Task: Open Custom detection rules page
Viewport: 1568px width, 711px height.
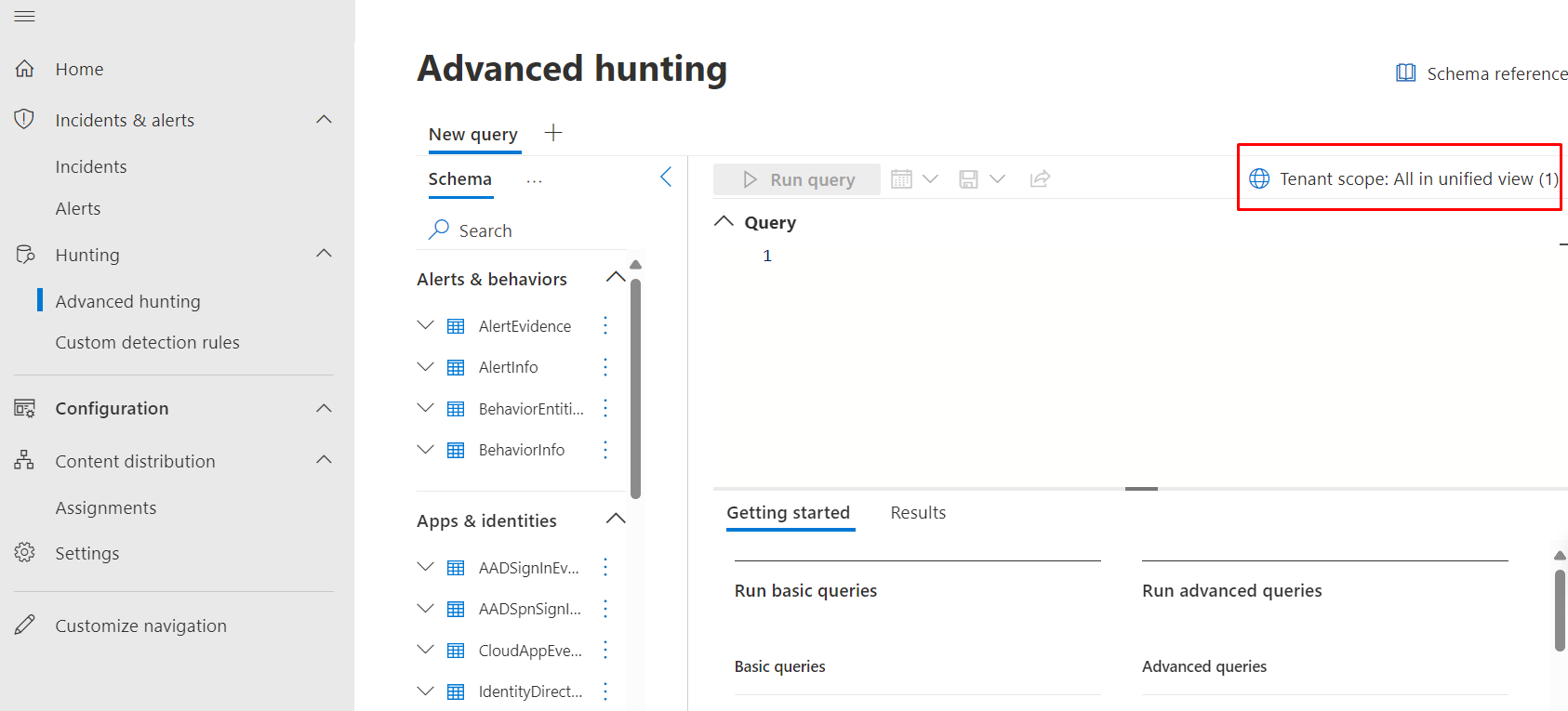Action: [147, 343]
